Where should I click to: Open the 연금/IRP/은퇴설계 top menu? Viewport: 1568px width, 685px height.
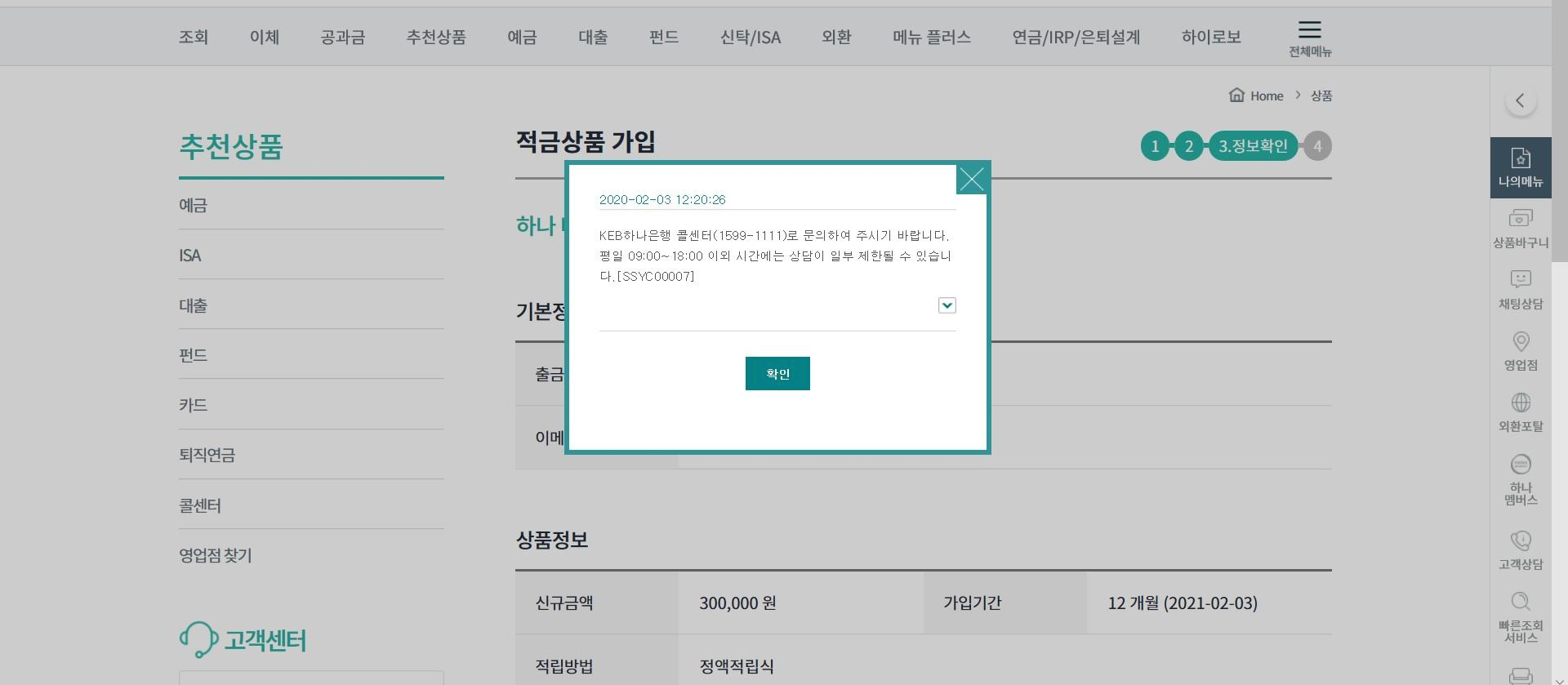pos(1076,37)
